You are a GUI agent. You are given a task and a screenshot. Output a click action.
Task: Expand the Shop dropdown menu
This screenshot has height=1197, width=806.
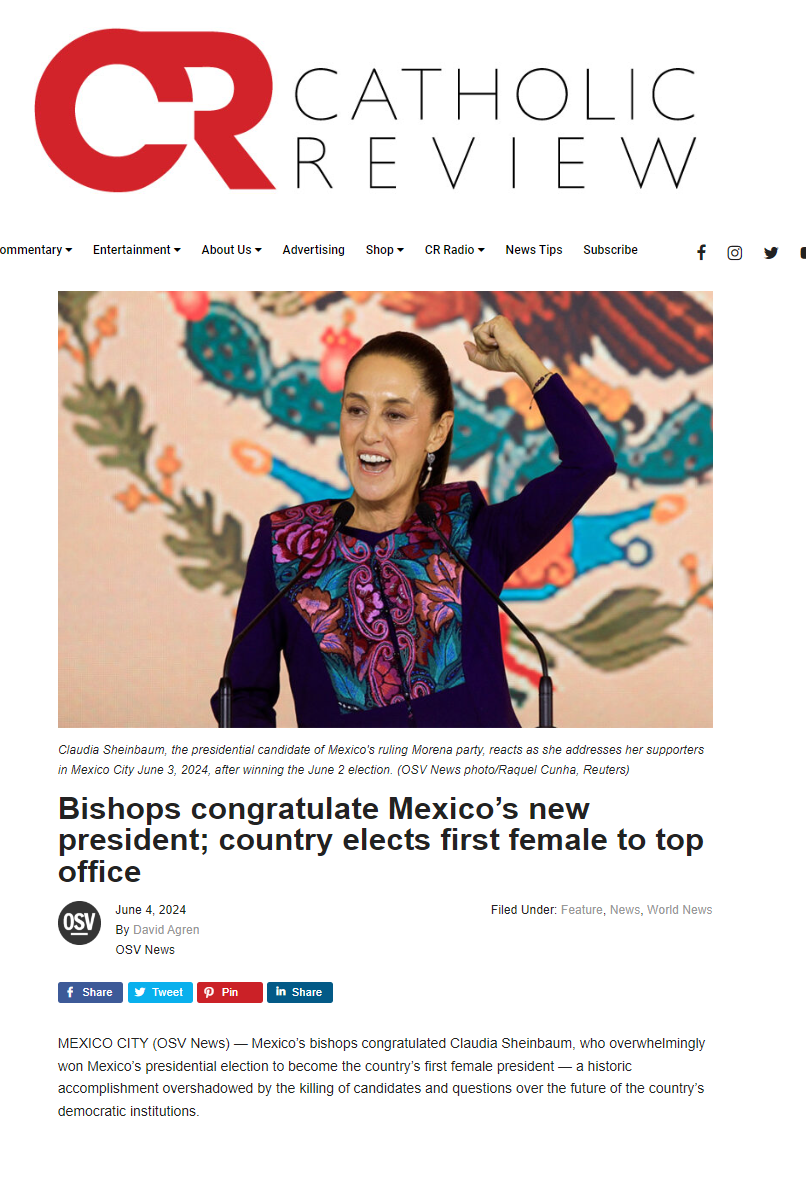(385, 250)
